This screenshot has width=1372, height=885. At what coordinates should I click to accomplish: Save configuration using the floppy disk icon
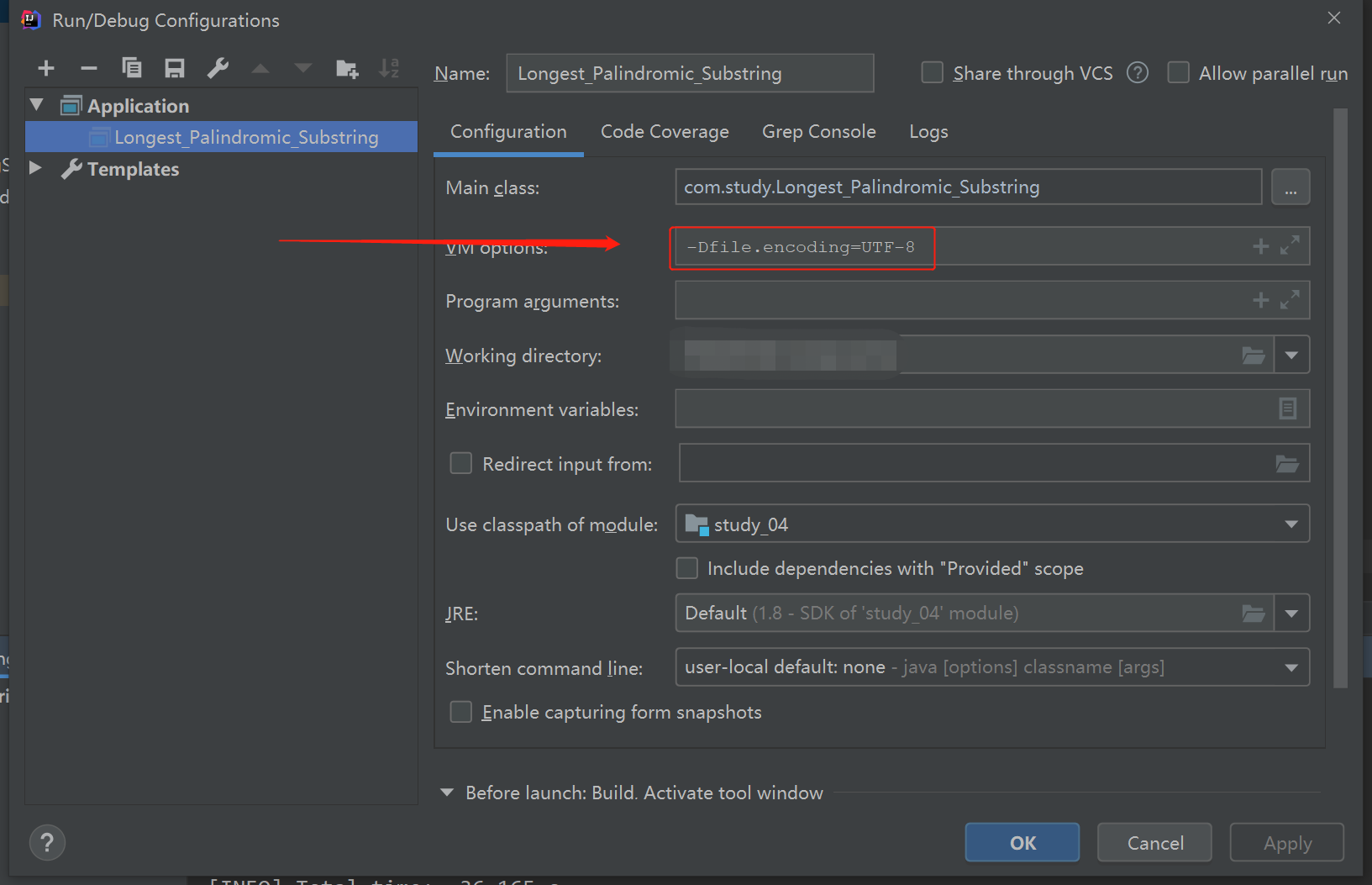(174, 69)
